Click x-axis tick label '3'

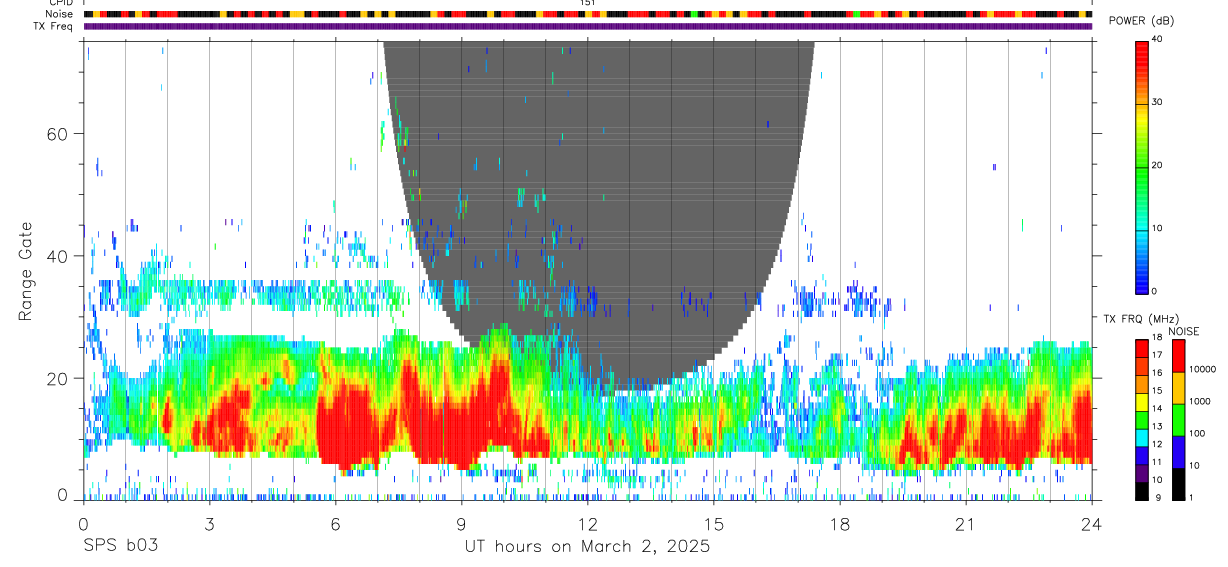(209, 524)
